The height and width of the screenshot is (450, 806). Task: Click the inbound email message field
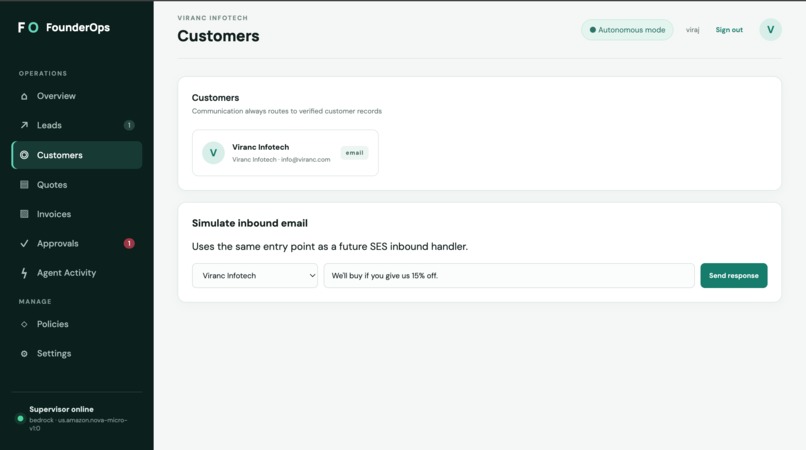[509, 276]
